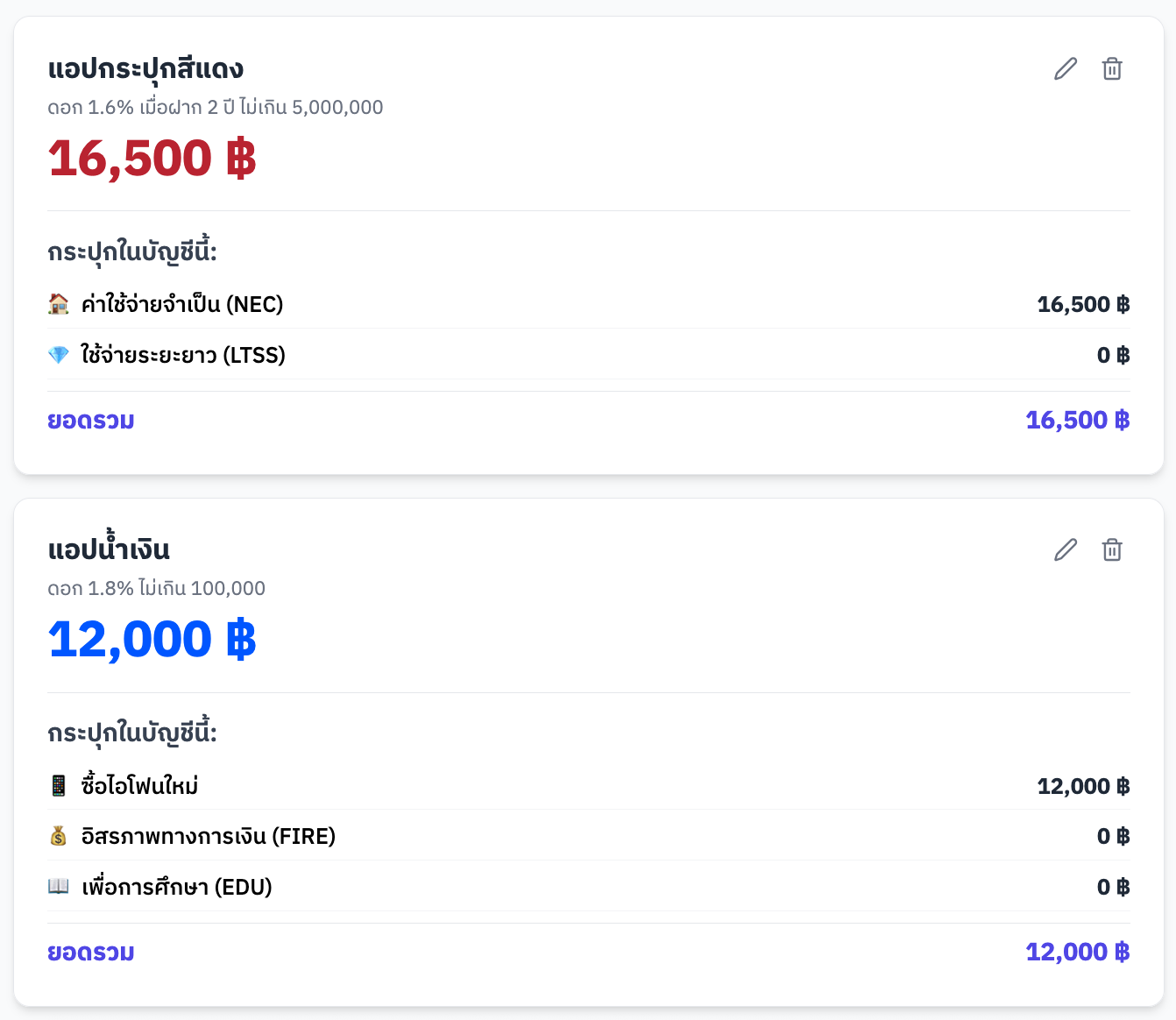Viewport: 1176px width, 1020px height.
Task: Click trash icon to delete แอปกระปุกสีแดง
Action: 1112,68
